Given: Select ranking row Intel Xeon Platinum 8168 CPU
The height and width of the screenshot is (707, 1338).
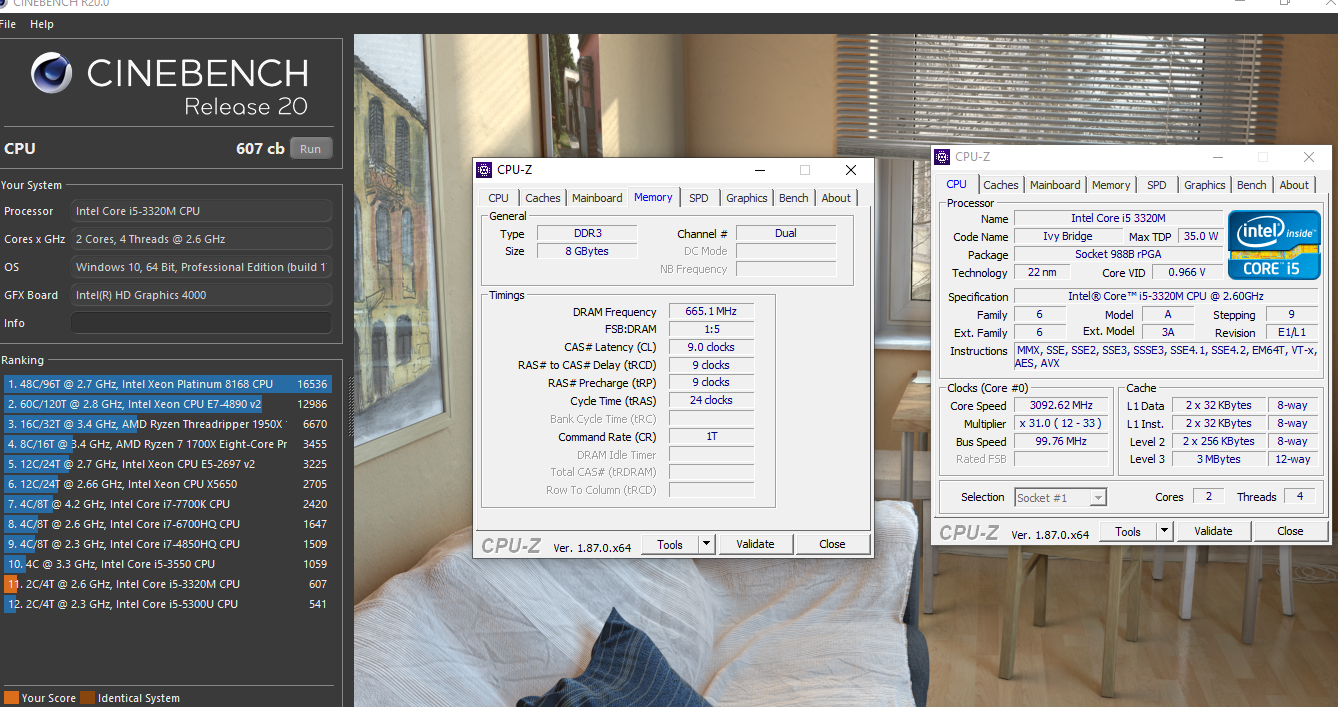Looking at the screenshot, I should [168, 384].
